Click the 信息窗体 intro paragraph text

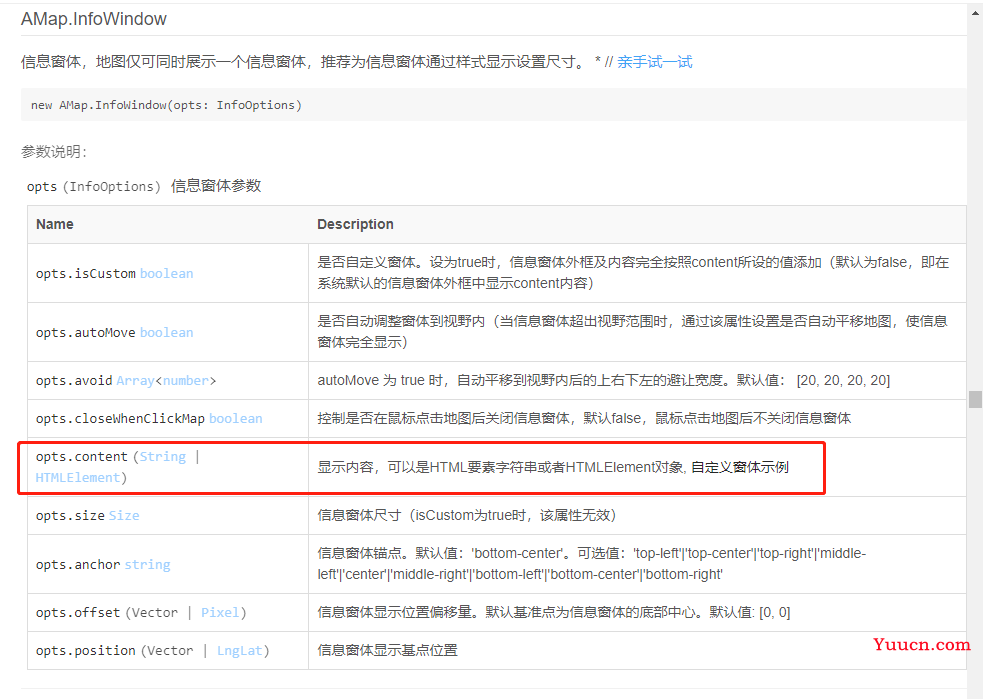(x=304, y=62)
